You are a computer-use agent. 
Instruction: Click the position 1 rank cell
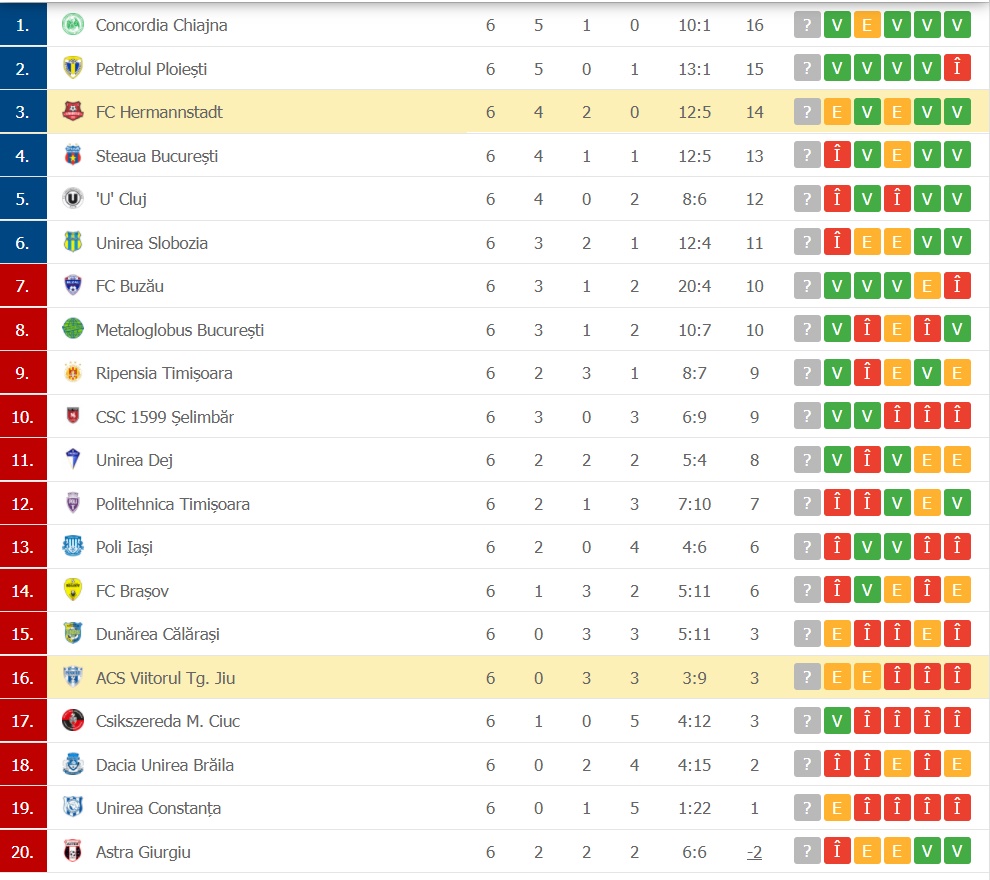pos(23,25)
